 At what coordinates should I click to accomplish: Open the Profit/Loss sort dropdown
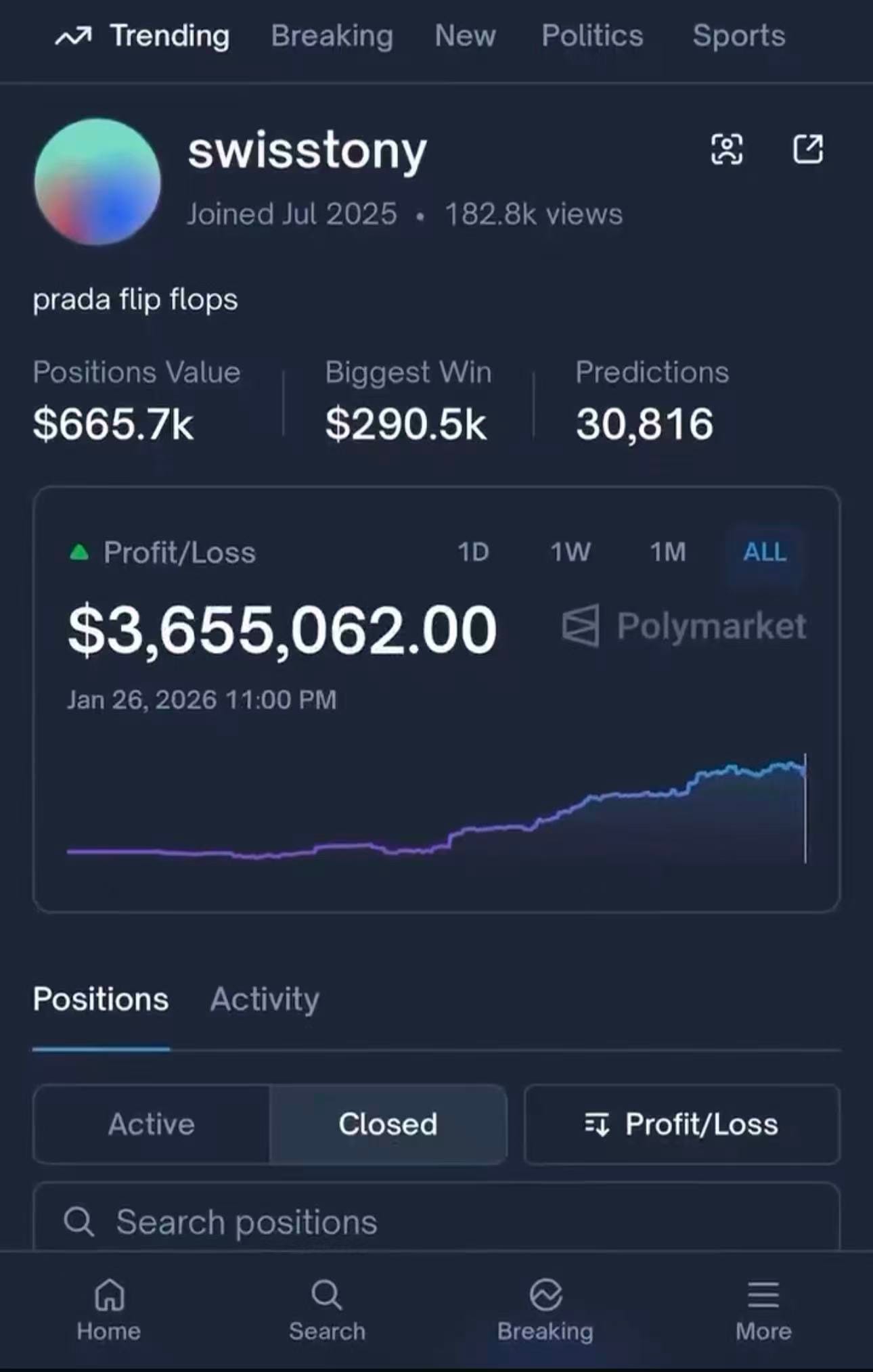point(681,1124)
